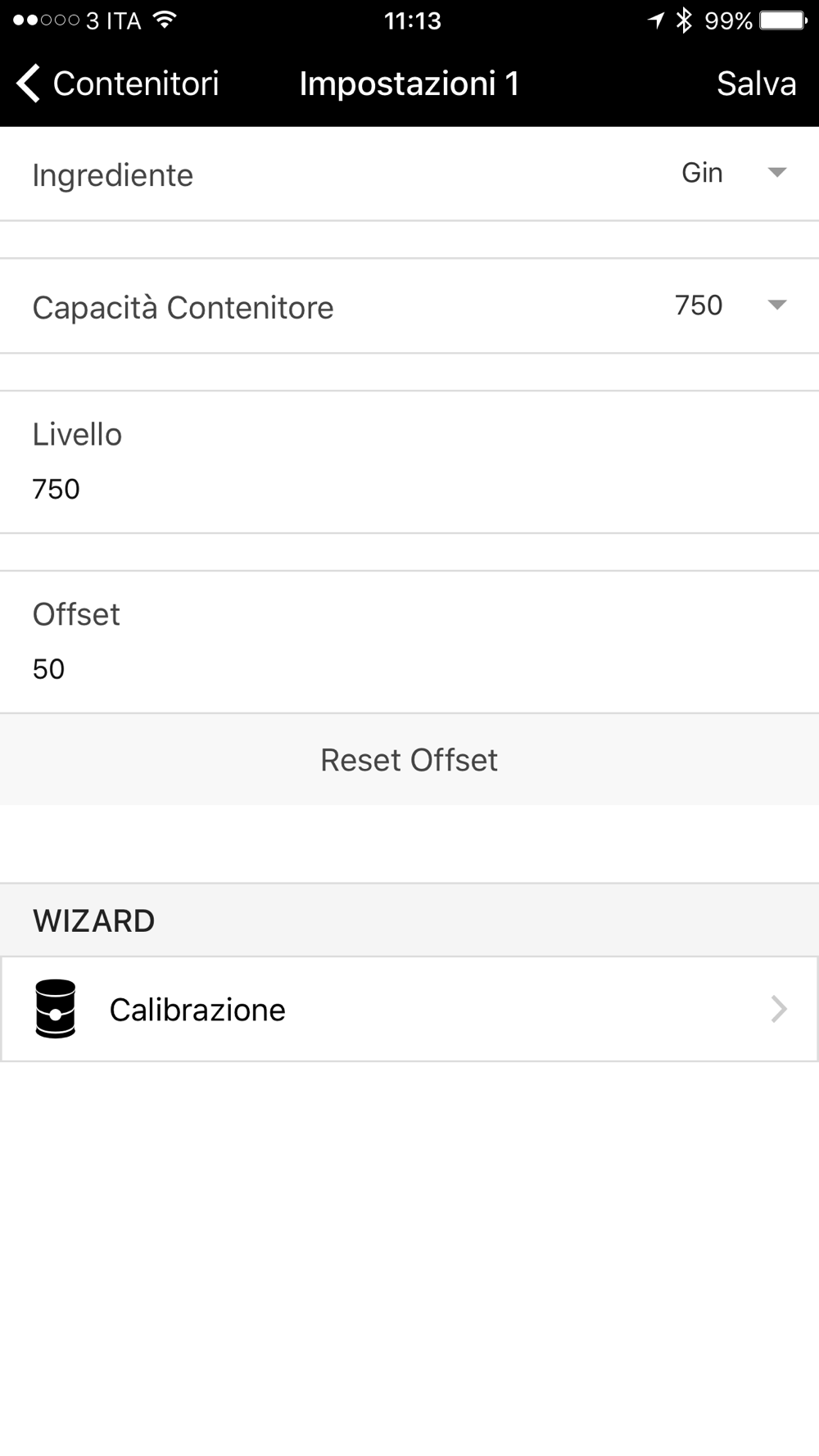Viewport: 819px width, 1456px height.
Task: Click the container calibration icon
Action: (x=56, y=1009)
